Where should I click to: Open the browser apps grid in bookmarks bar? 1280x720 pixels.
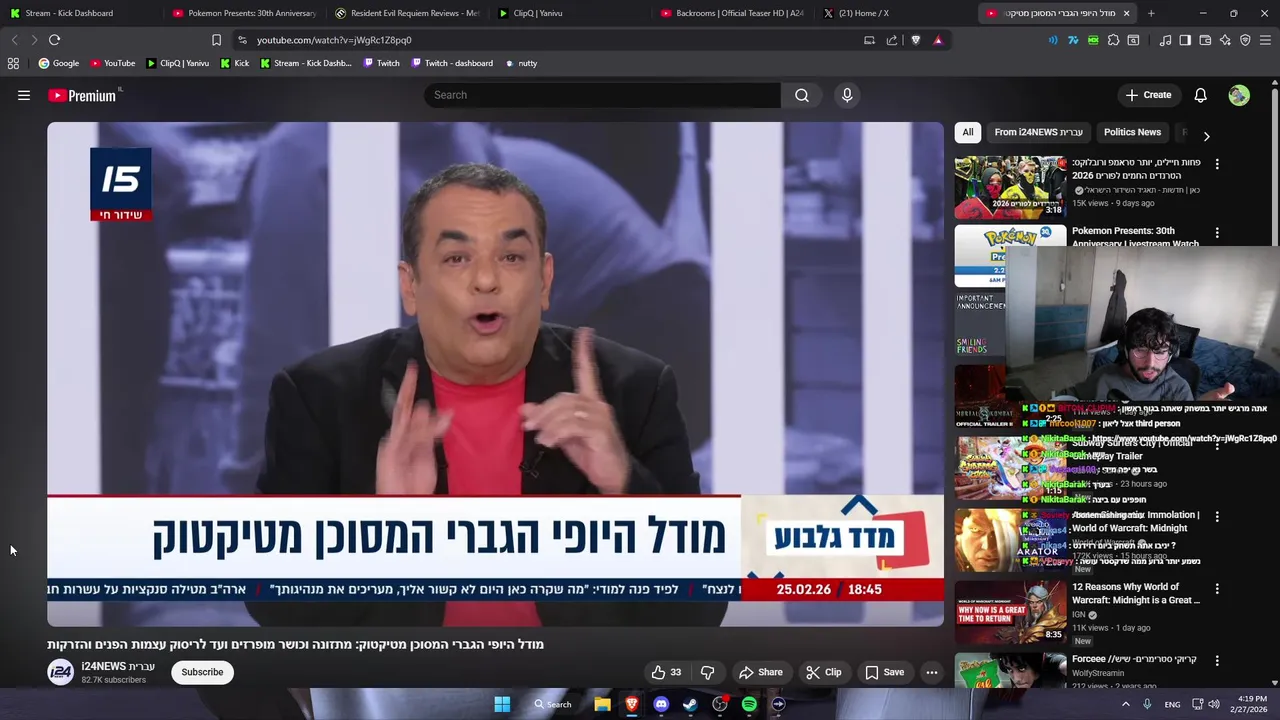point(13,63)
